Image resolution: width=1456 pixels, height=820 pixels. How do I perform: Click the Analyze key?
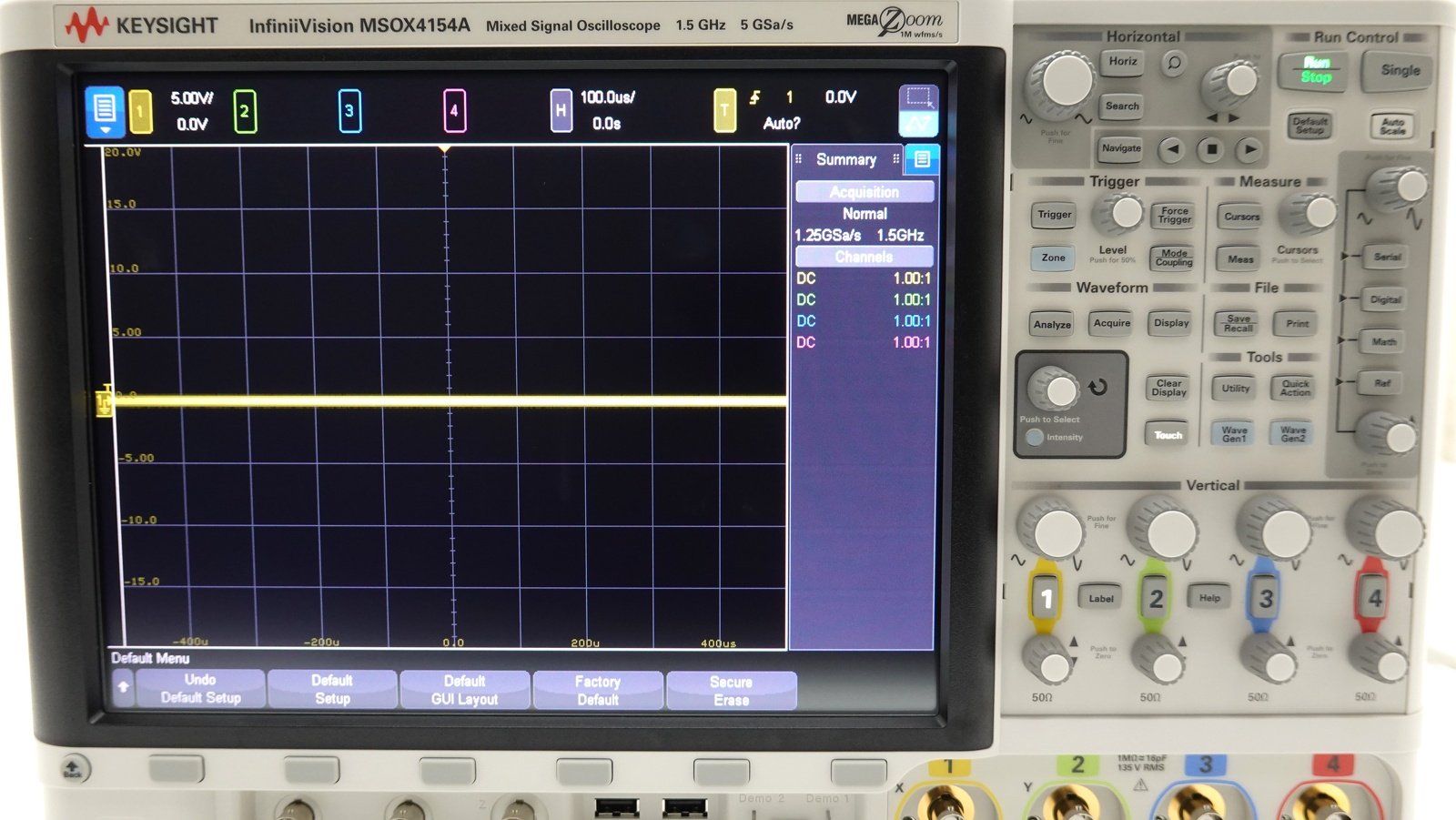pyautogui.click(x=1052, y=324)
